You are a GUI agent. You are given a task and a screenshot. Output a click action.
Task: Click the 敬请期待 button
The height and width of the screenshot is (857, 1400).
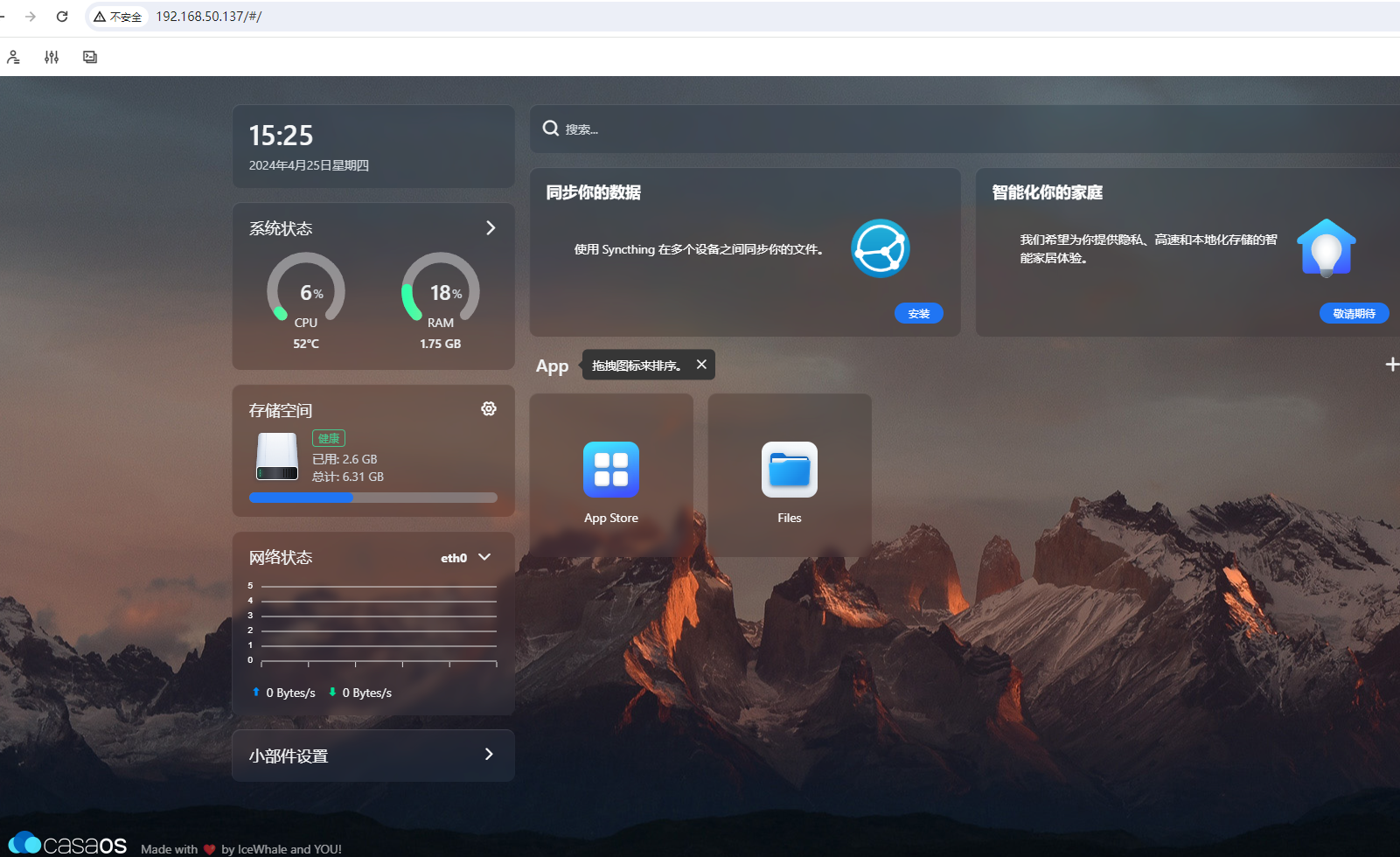(1353, 313)
